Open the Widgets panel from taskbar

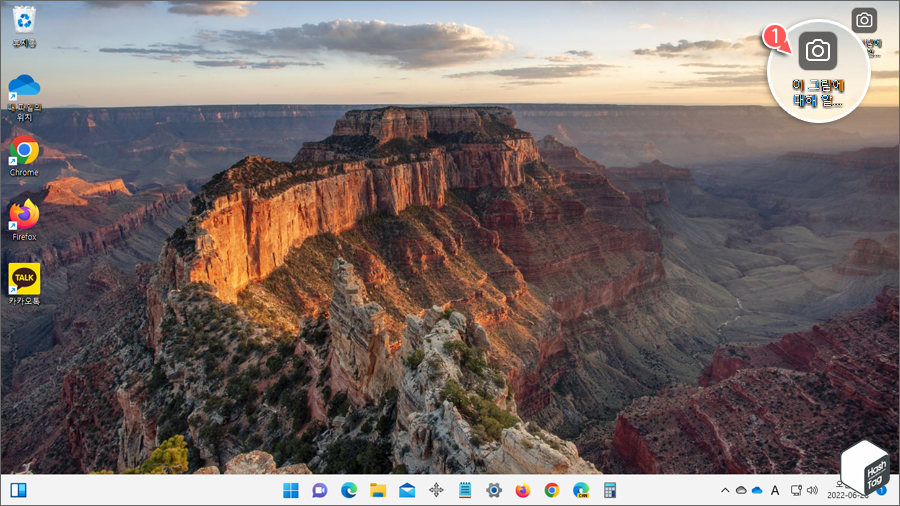pyautogui.click(x=18, y=490)
